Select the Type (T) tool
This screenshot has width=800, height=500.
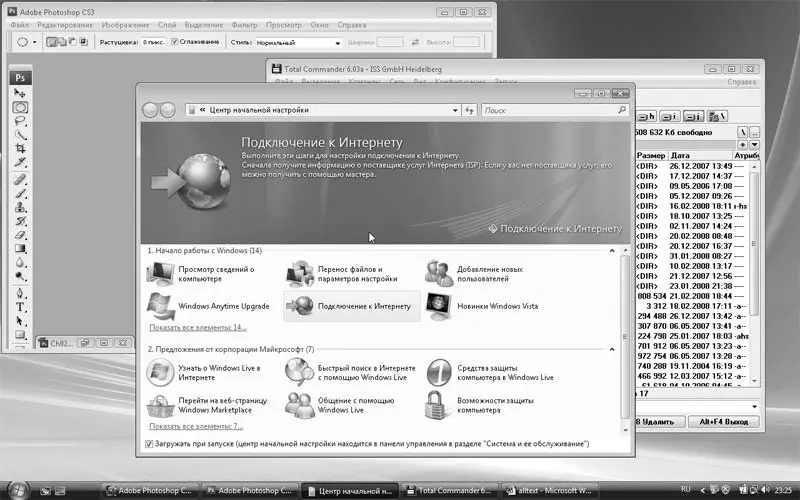click(x=20, y=307)
